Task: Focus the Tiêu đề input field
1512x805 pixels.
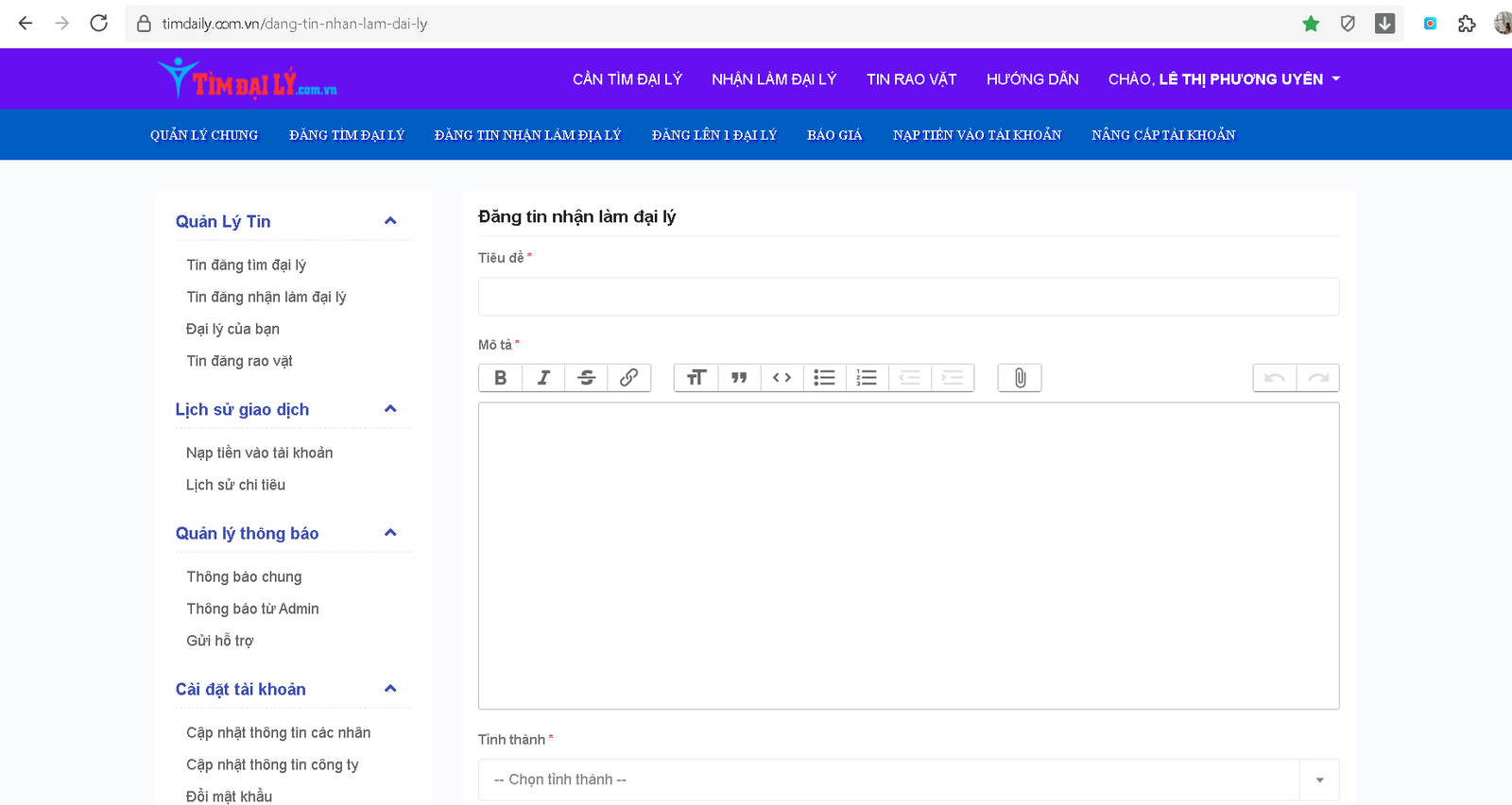Action: point(908,297)
